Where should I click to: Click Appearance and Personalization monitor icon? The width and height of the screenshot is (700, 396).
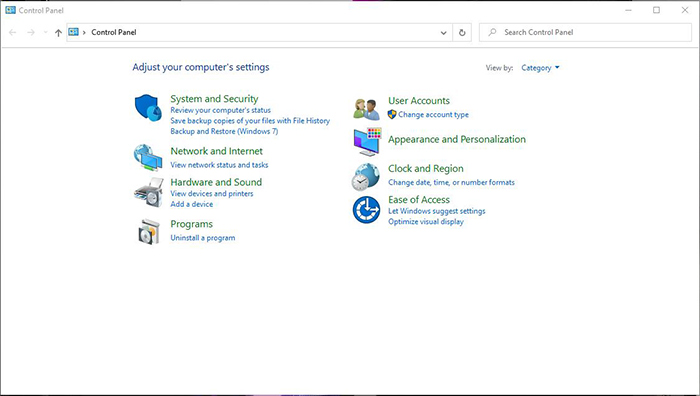(x=367, y=142)
